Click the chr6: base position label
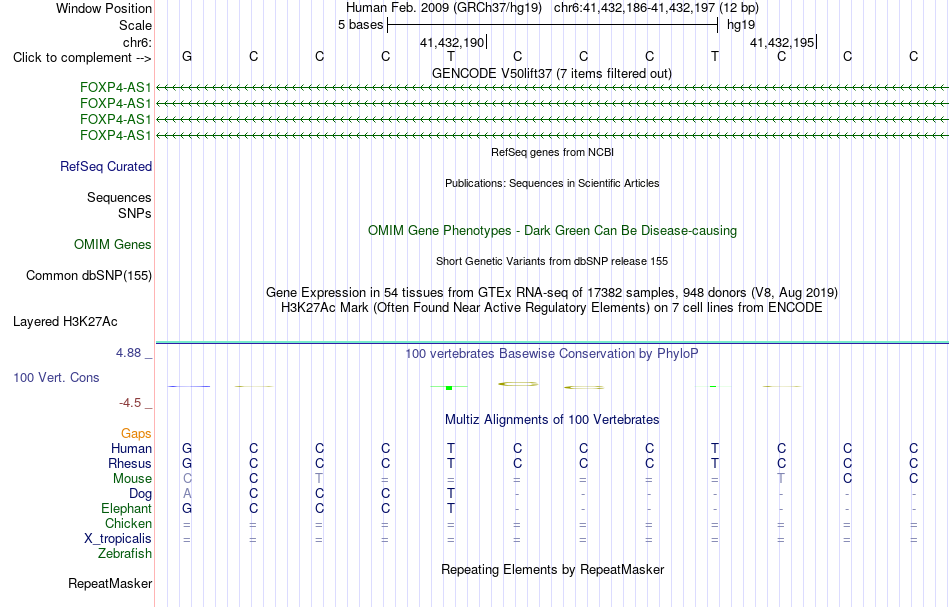The image size is (950, 607). point(138,42)
